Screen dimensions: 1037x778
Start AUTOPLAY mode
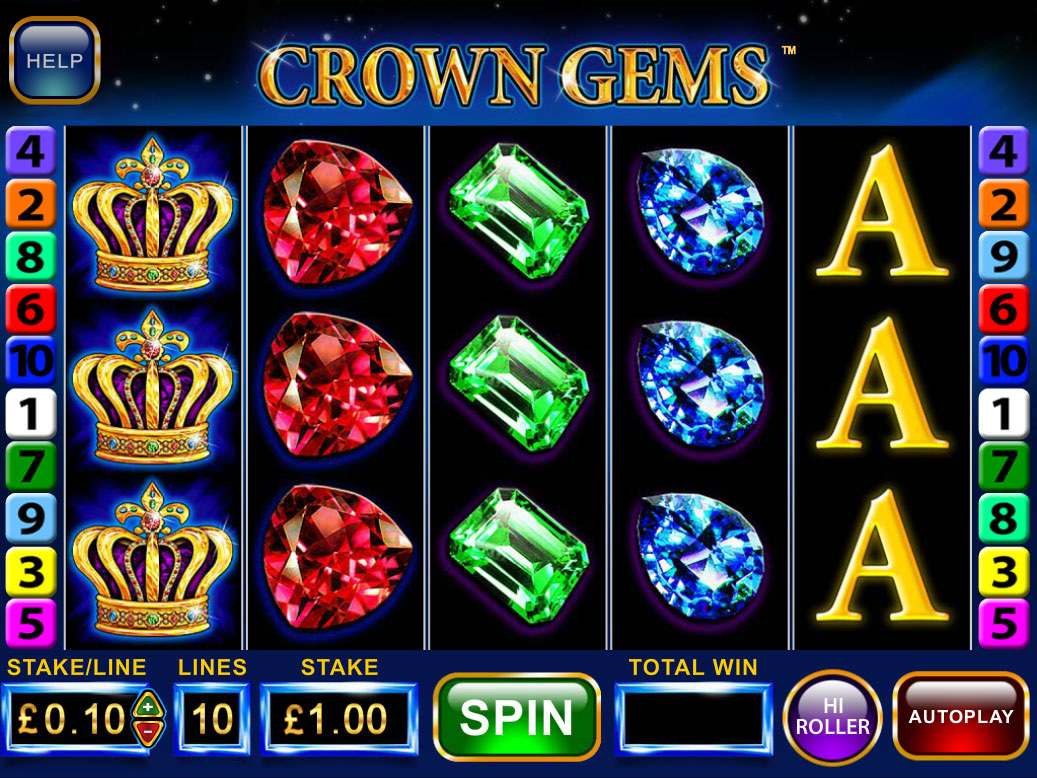tap(960, 716)
